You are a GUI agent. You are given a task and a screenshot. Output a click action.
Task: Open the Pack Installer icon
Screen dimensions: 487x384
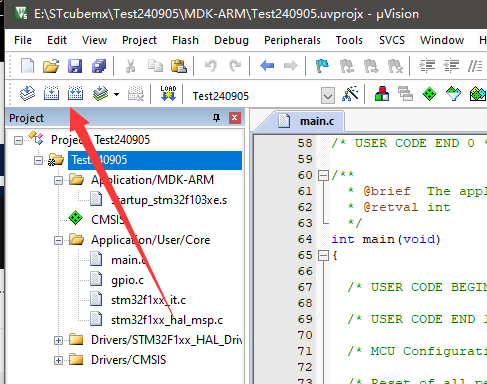(x=478, y=94)
